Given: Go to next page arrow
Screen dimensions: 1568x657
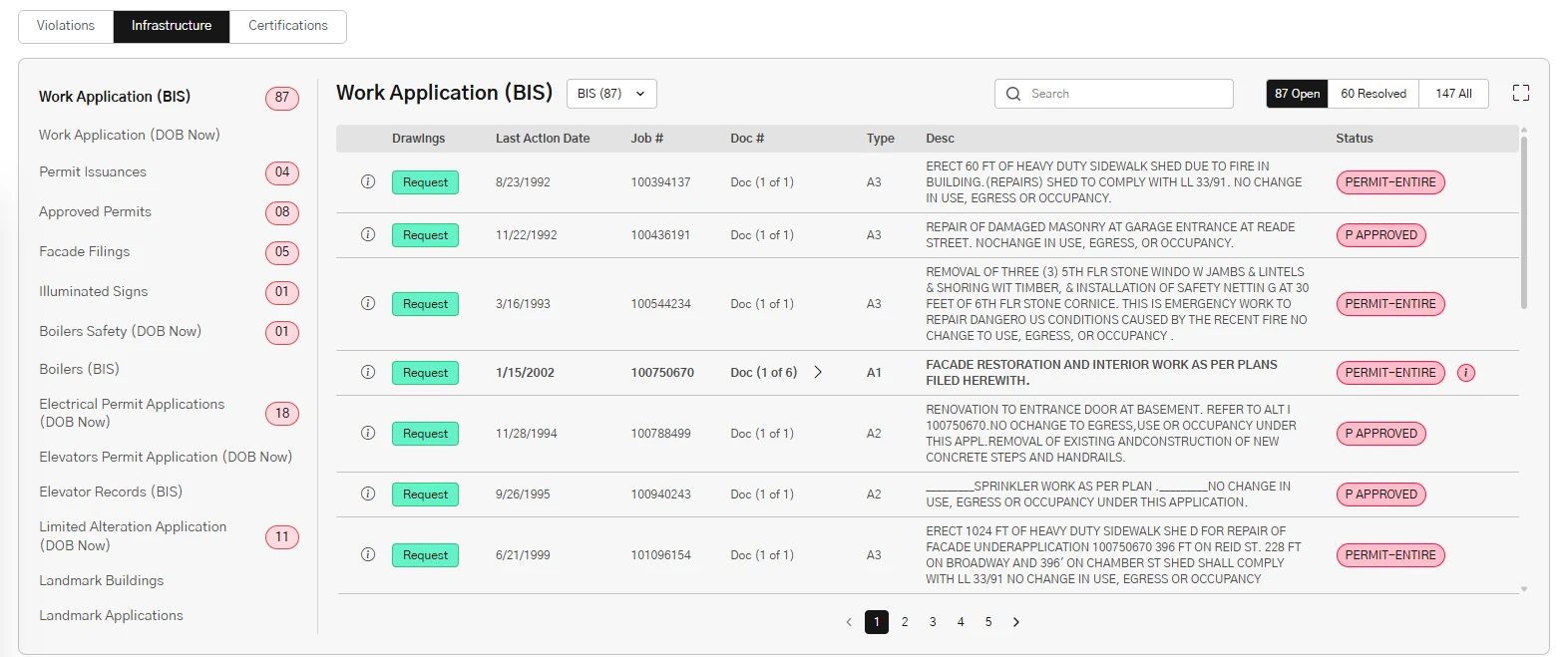Looking at the screenshot, I should tap(1016, 622).
